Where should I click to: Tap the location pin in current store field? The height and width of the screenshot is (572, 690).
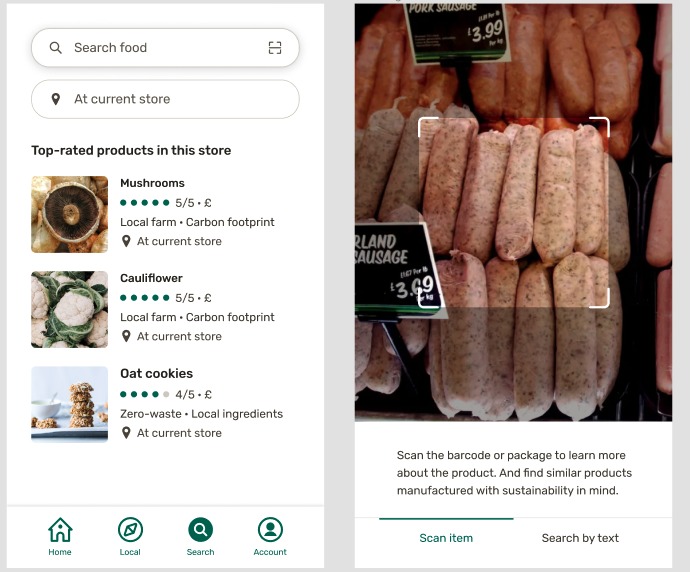click(x=55, y=99)
